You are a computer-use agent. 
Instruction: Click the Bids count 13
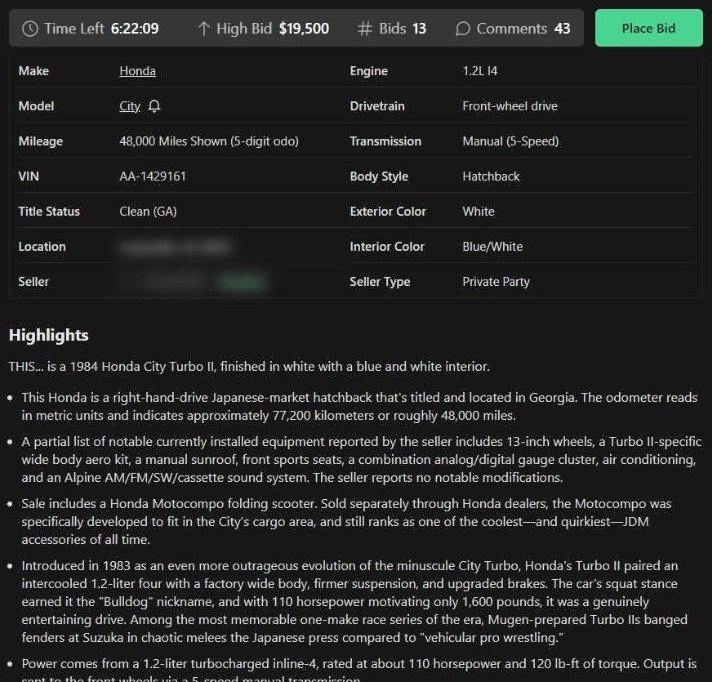(419, 29)
